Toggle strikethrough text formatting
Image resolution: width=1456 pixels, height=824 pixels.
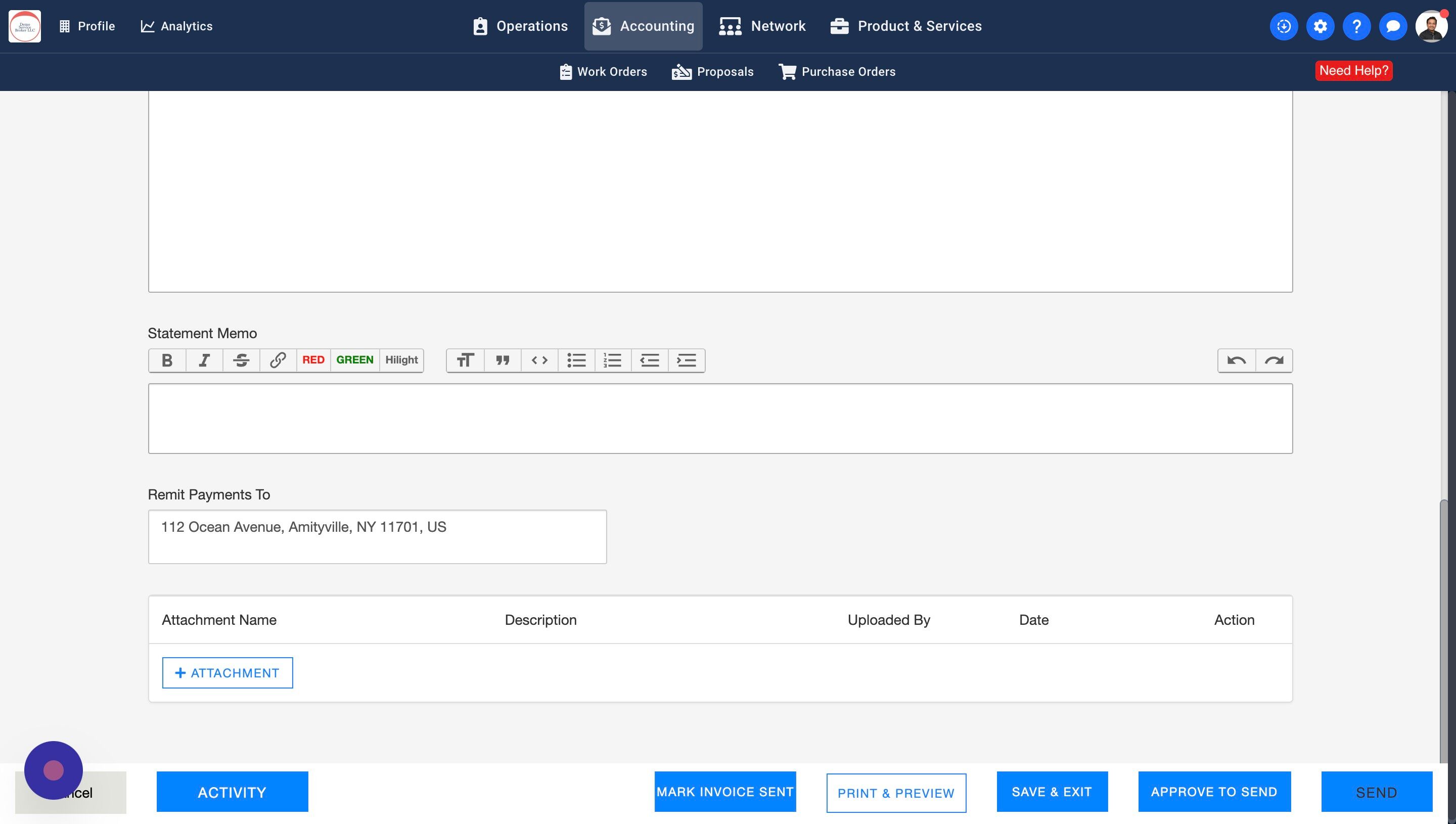tap(241, 360)
